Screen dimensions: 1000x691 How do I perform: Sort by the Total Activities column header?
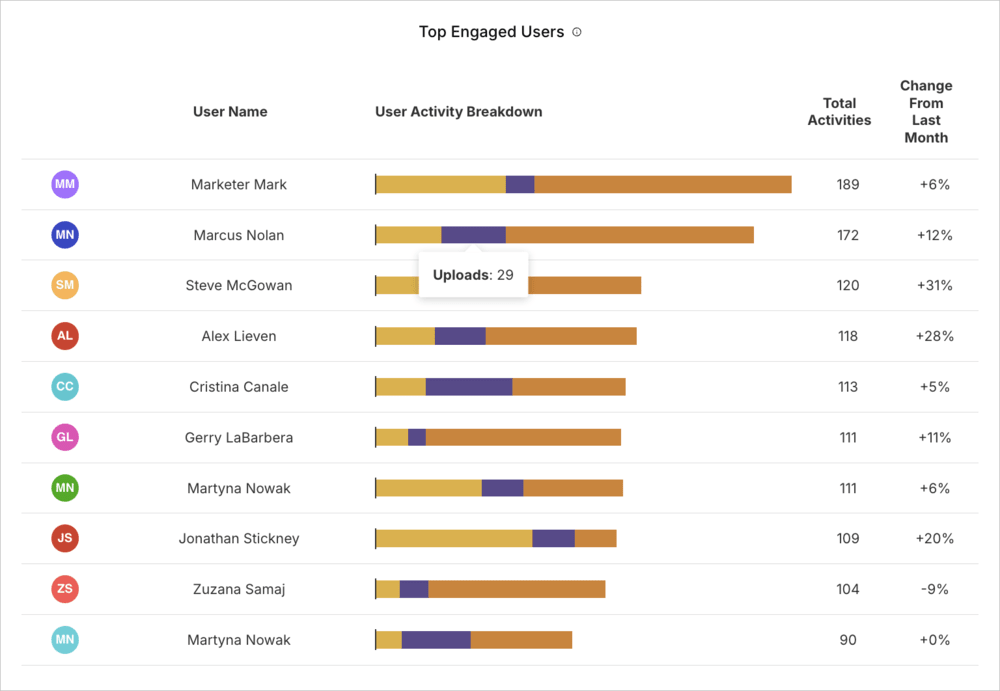click(x=839, y=111)
